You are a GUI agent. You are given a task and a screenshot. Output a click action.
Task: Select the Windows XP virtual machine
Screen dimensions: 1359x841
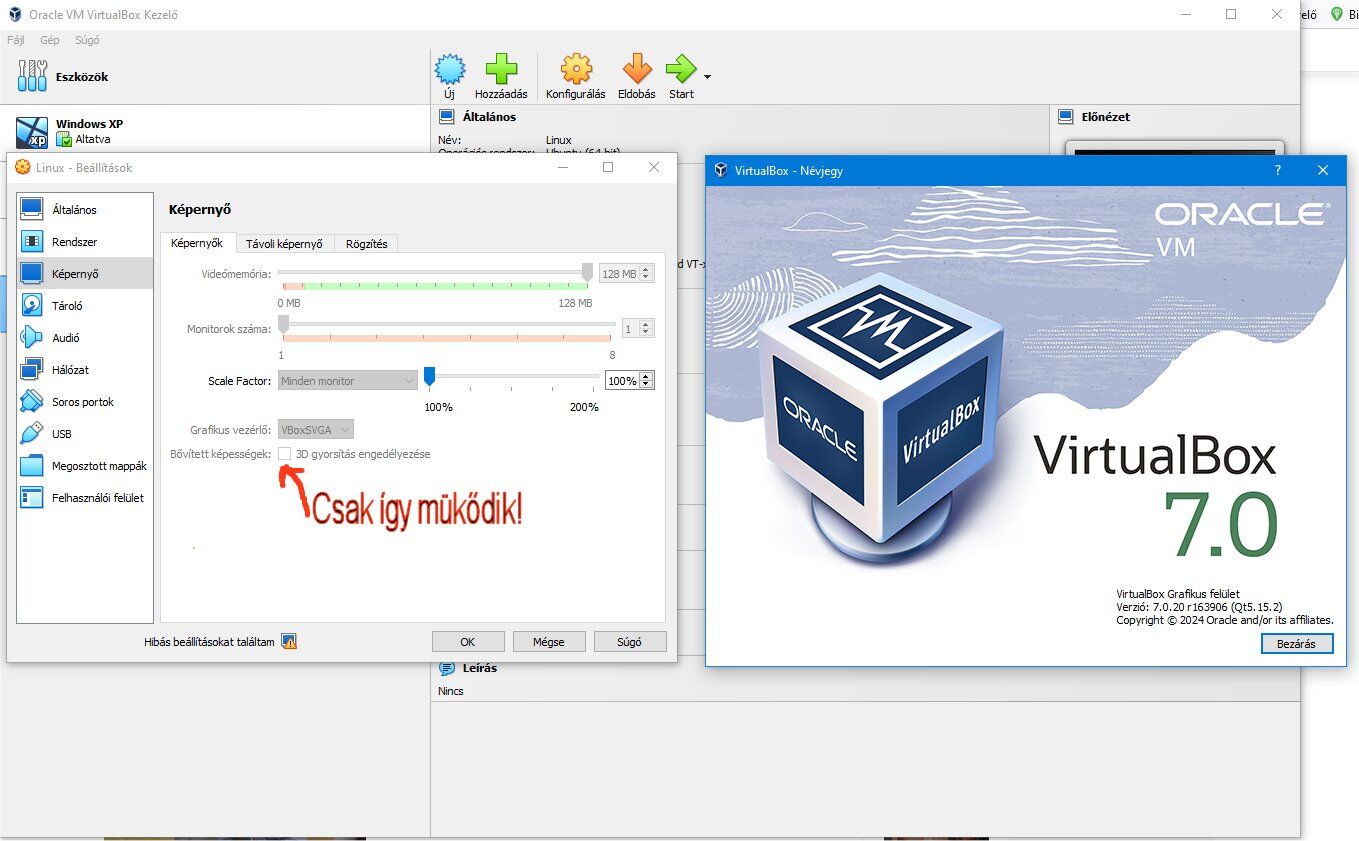[x=215, y=131]
